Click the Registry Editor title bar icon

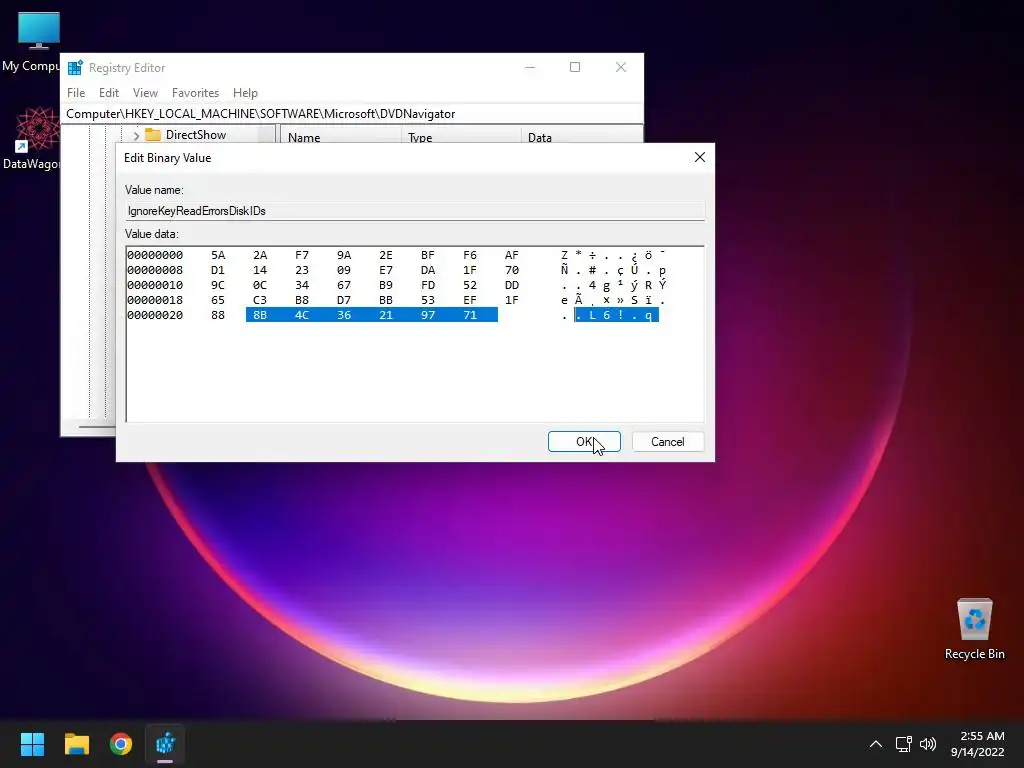(75, 67)
